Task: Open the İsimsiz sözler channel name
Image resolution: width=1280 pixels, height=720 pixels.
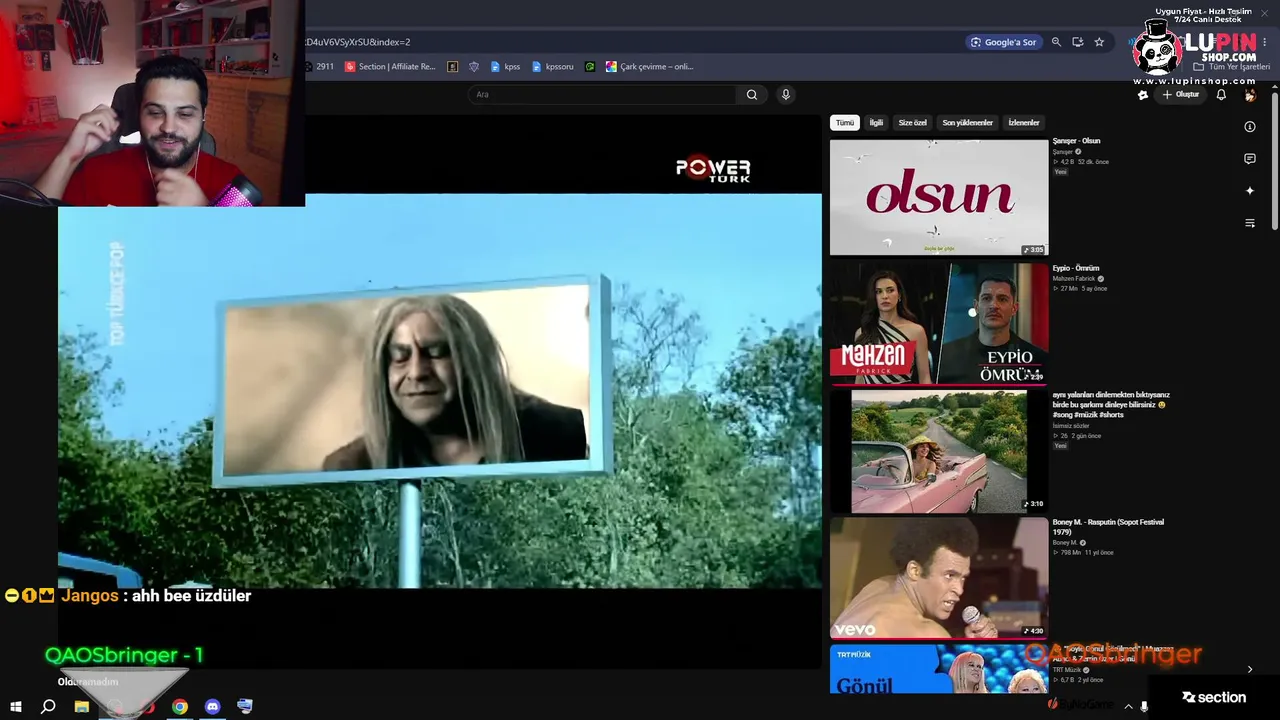Action: [1071, 426]
